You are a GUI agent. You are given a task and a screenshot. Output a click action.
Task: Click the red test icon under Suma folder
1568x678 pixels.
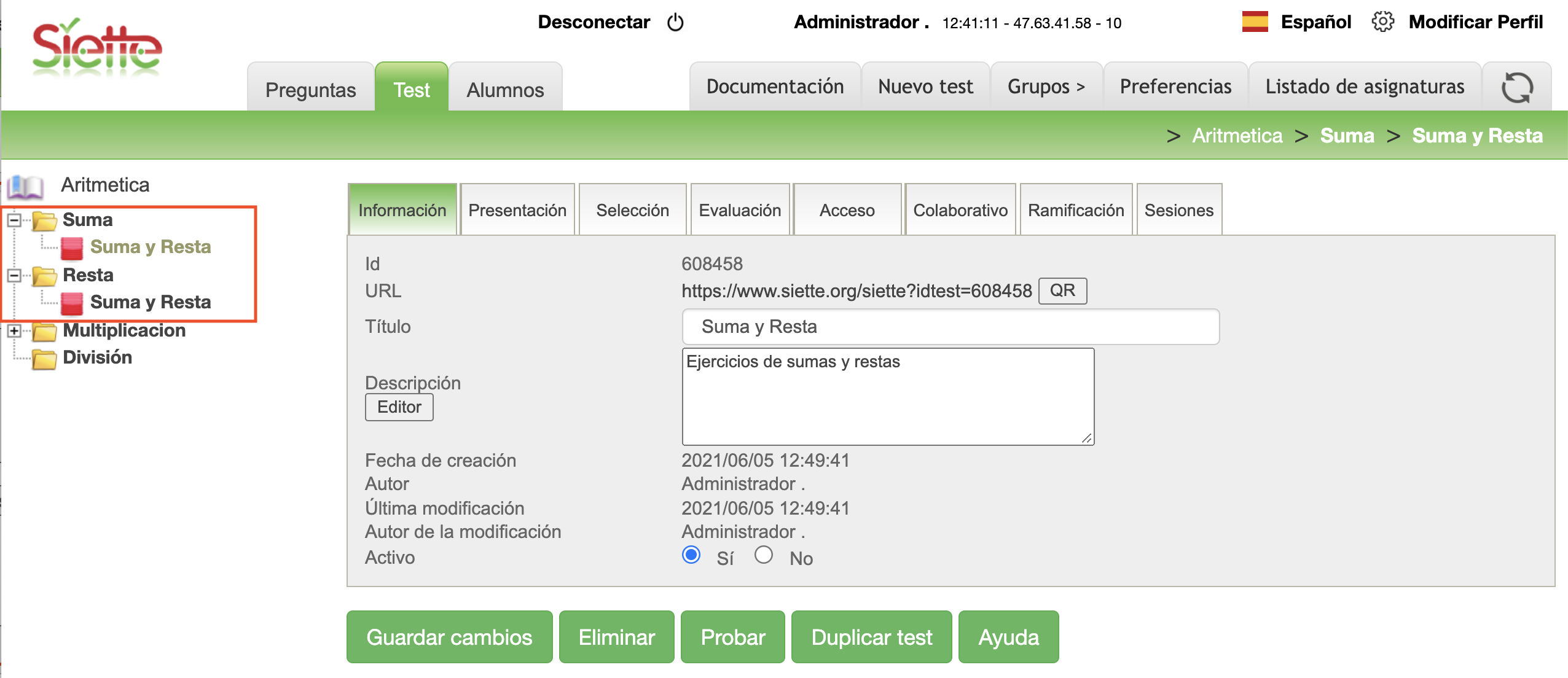coord(72,247)
